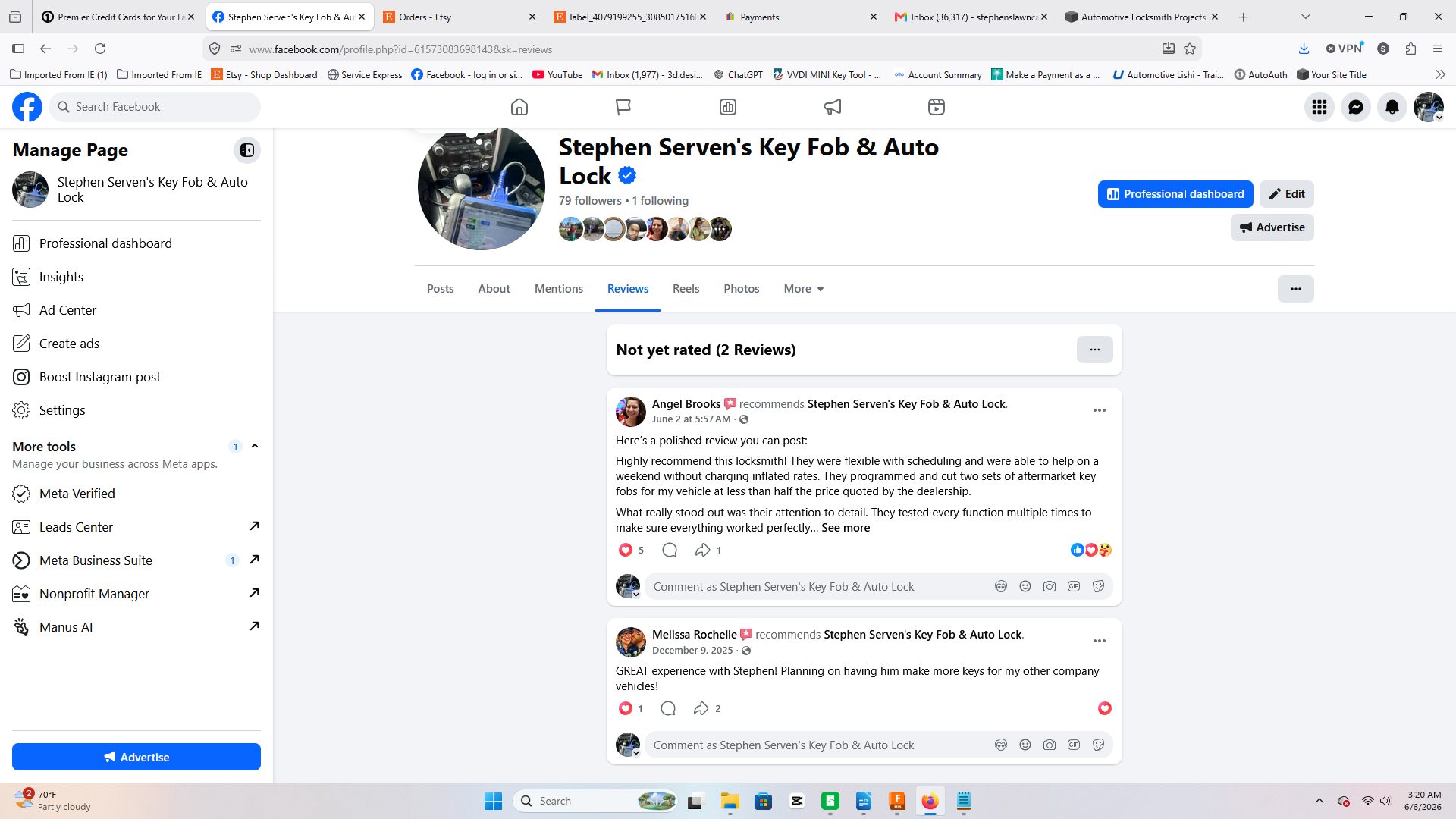Open top nav Professional dashboard chart icon
Viewport: 1456px width, 819px height.
[728, 107]
